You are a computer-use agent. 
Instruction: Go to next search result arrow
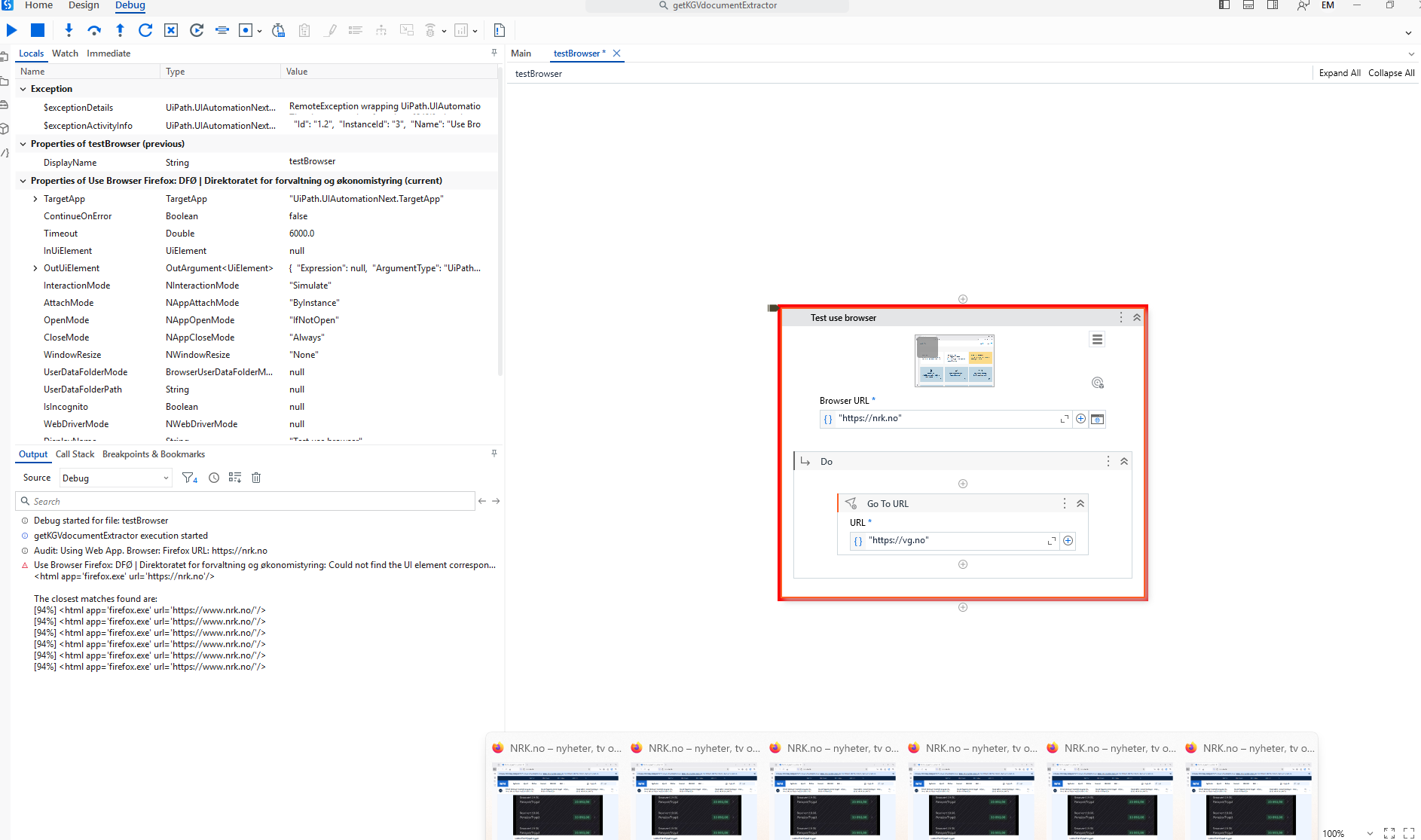(496, 501)
